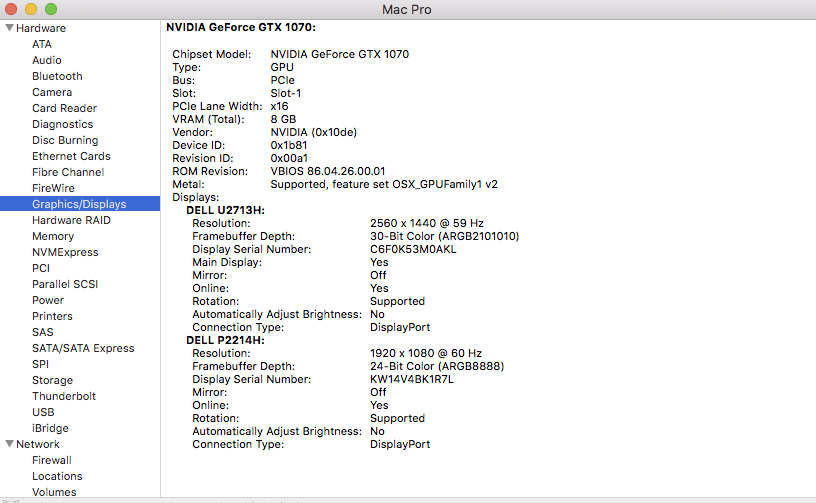Select PCI in the sidebar
816x503 pixels.
pos(41,268)
